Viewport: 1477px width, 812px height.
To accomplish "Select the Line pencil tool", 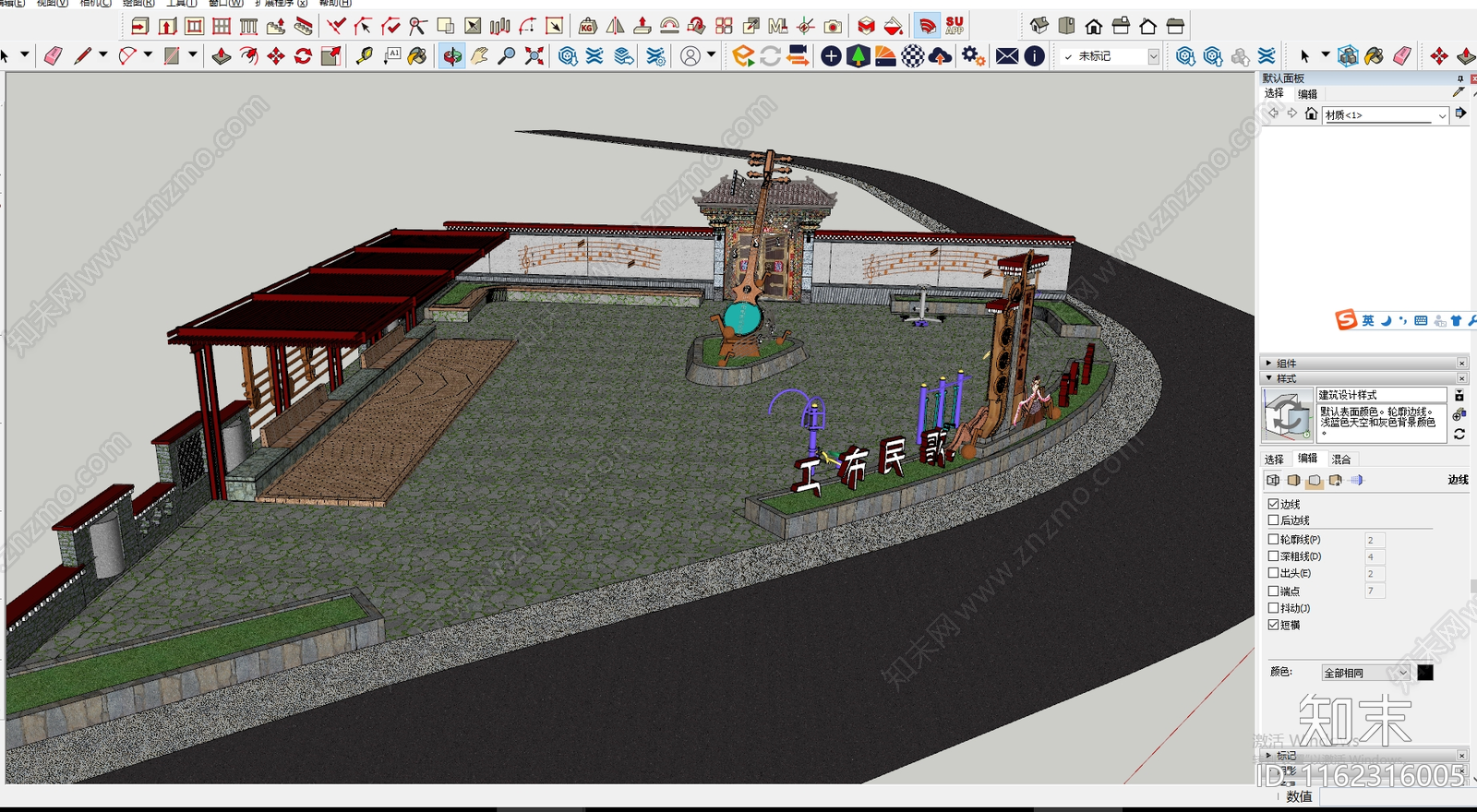I will click(83, 56).
